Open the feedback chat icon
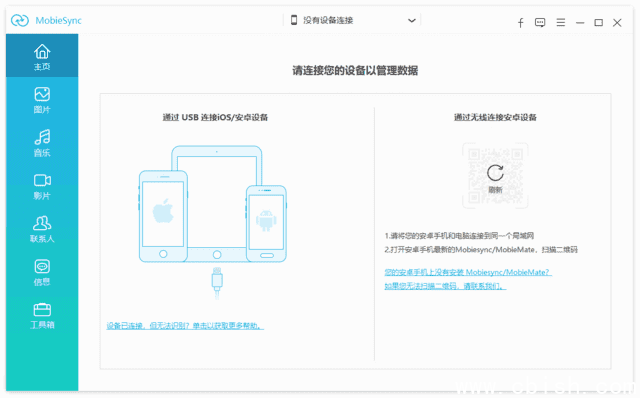 tap(540, 22)
